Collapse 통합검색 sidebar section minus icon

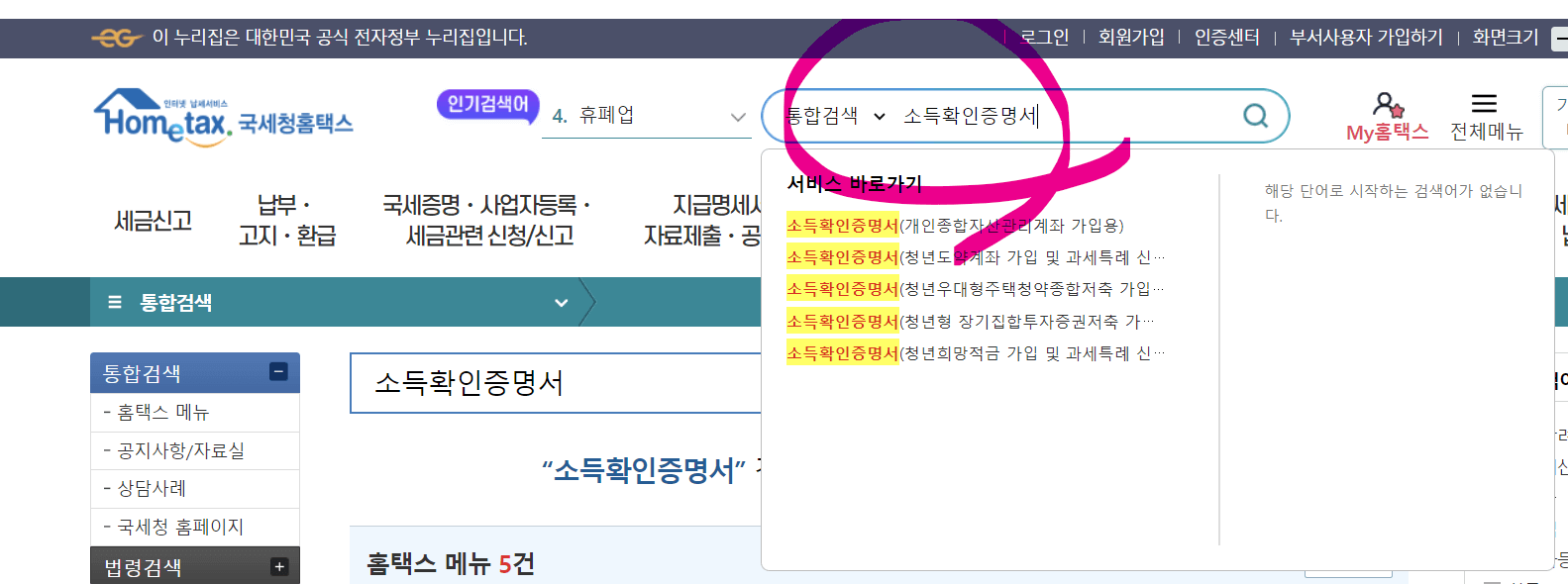pyautogui.click(x=278, y=372)
